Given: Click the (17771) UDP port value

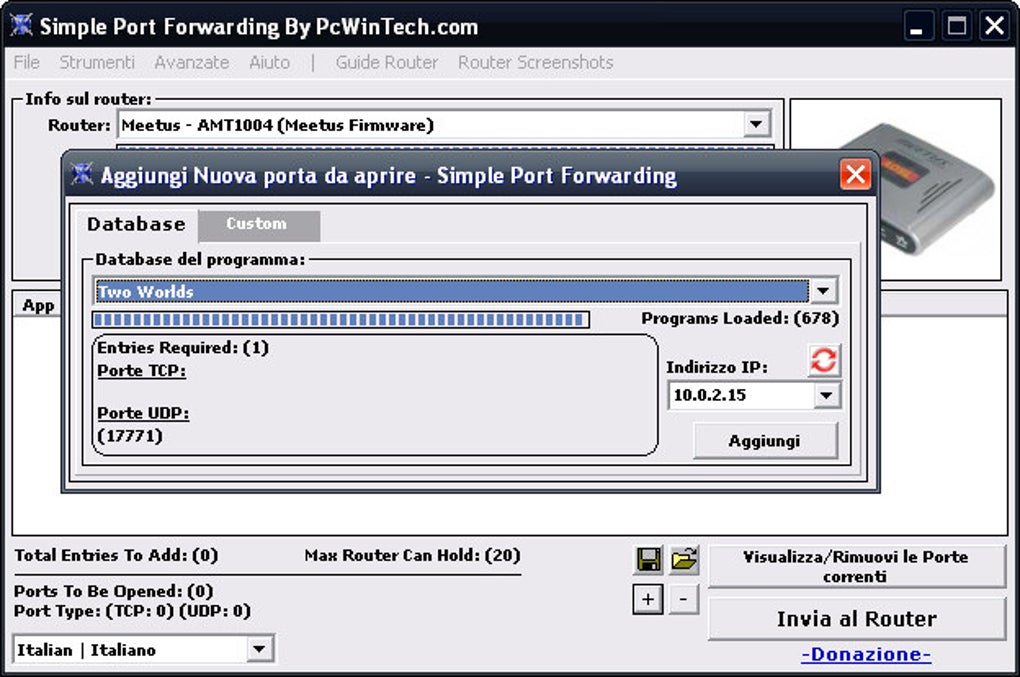Looking at the screenshot, I should [x=130, y=436].
